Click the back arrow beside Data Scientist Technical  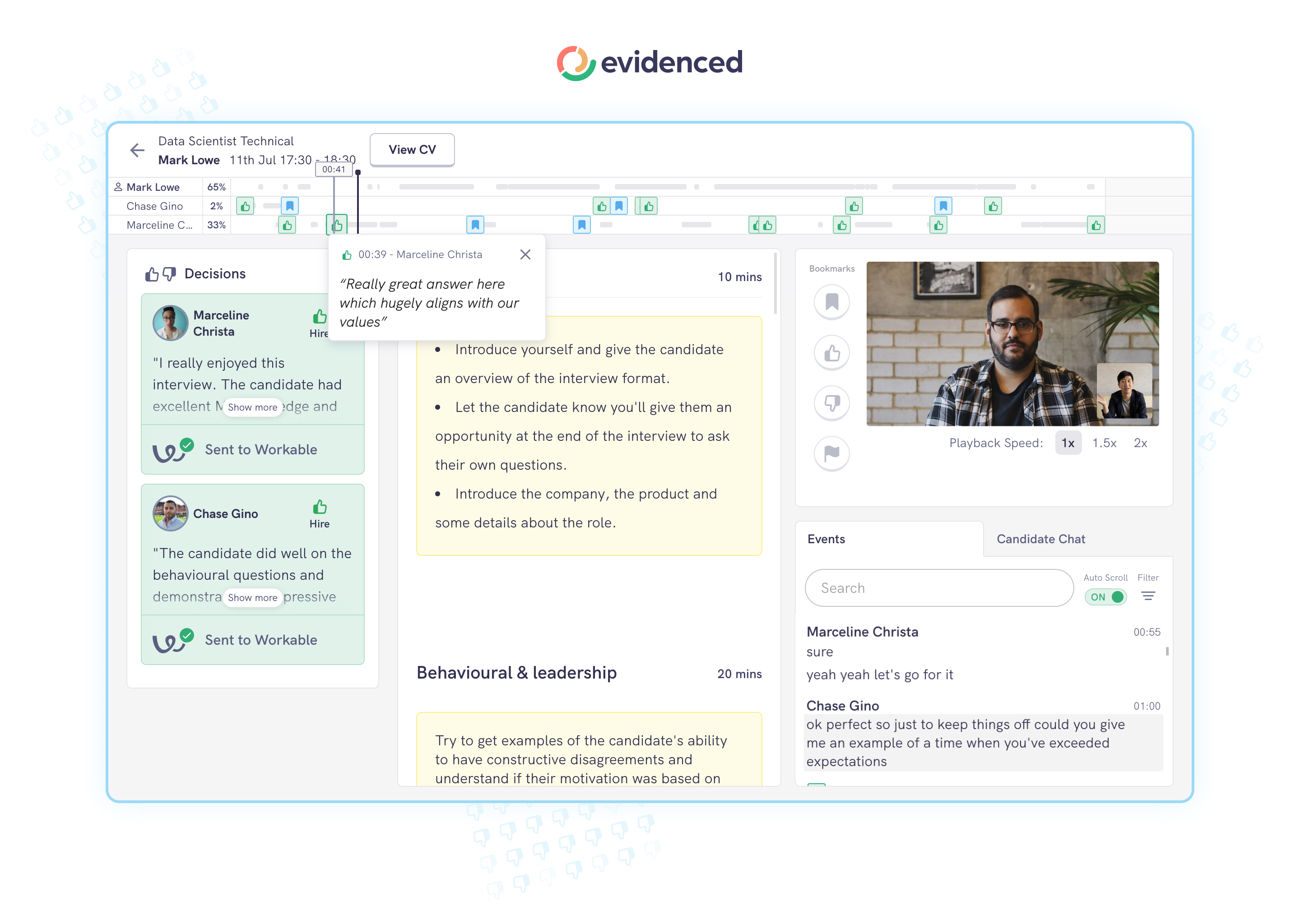pos(137,150)
